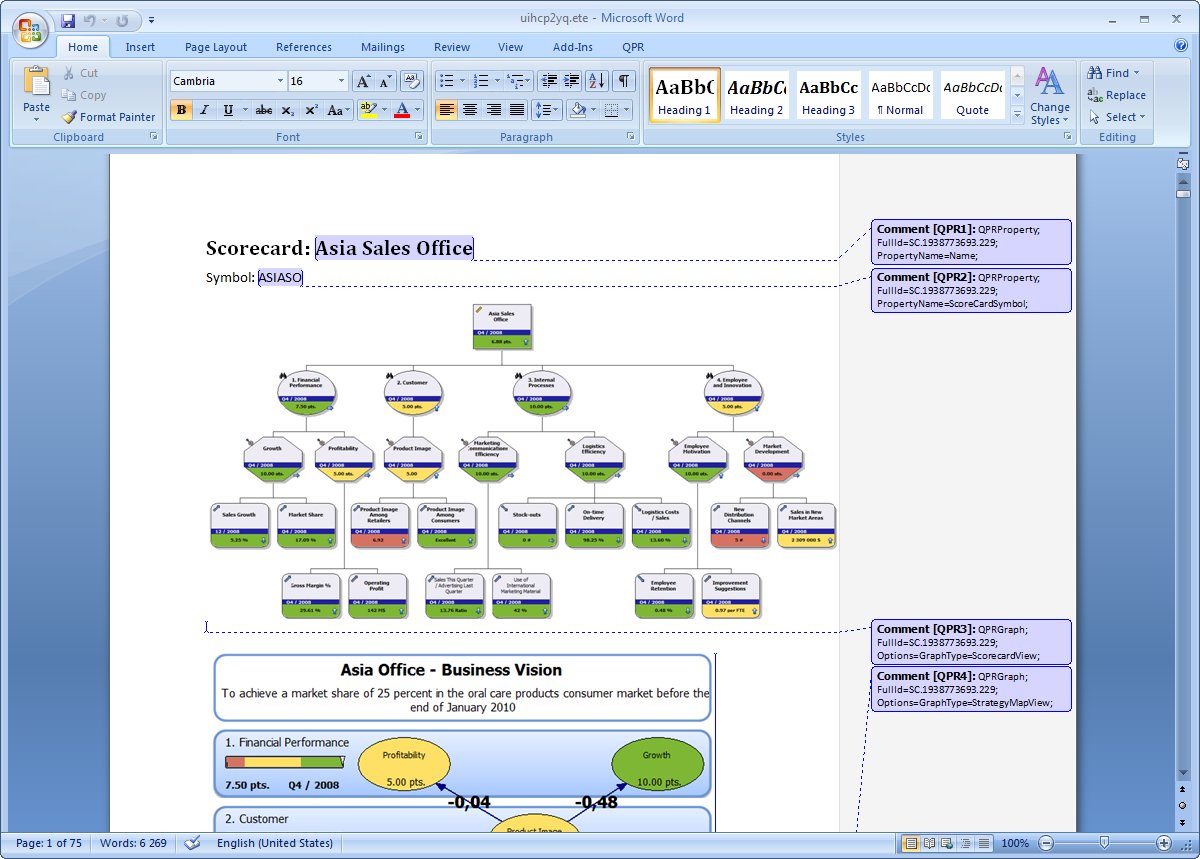1200x859 pixels.
Task: Go to the References tab
Action: [304, 47]
